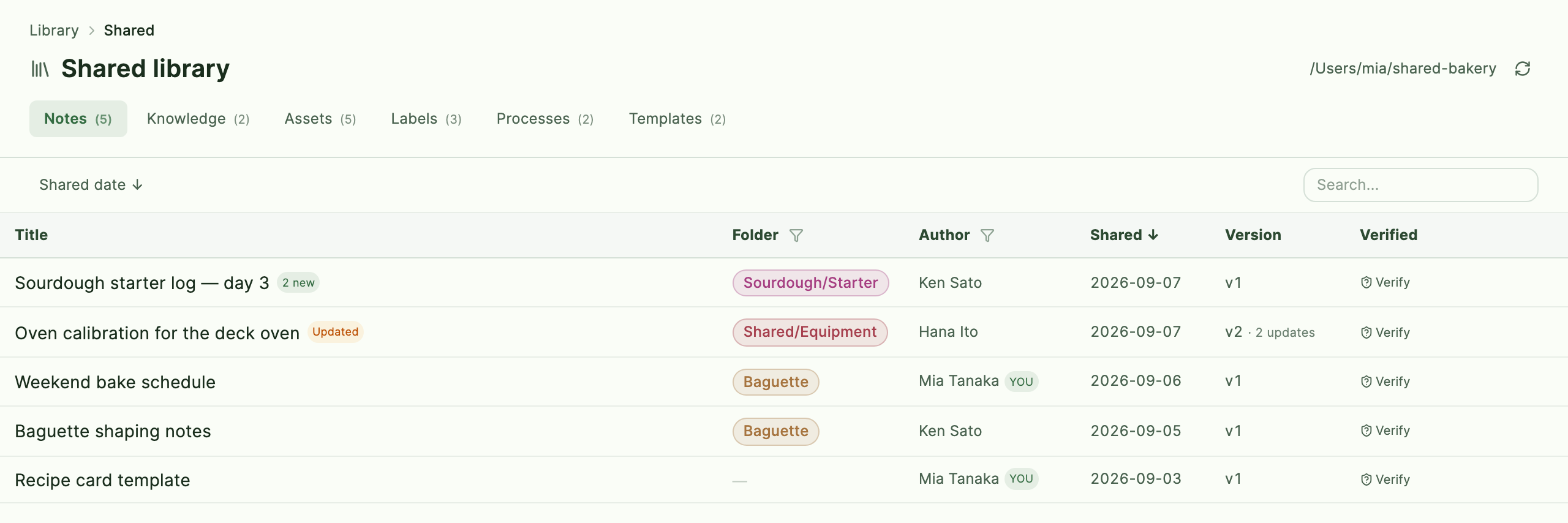Viewport: 1568px width, 523px height.
Task: Click the Shared library books icon
Action: pos(40,69)
